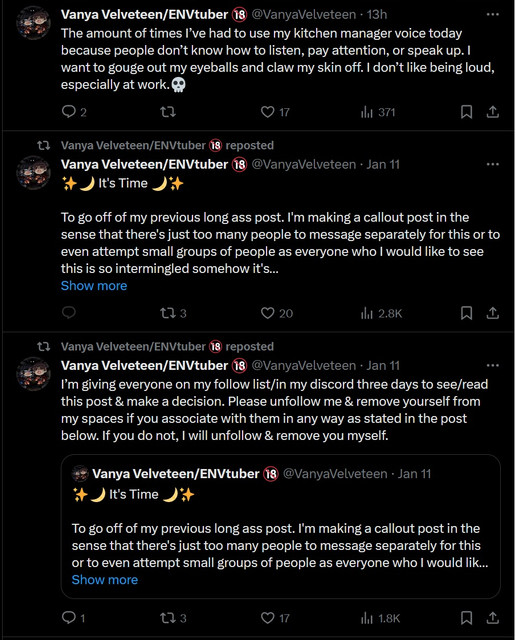View analytics showing 371 views
The image size is (516, 640).
[378, 112]
